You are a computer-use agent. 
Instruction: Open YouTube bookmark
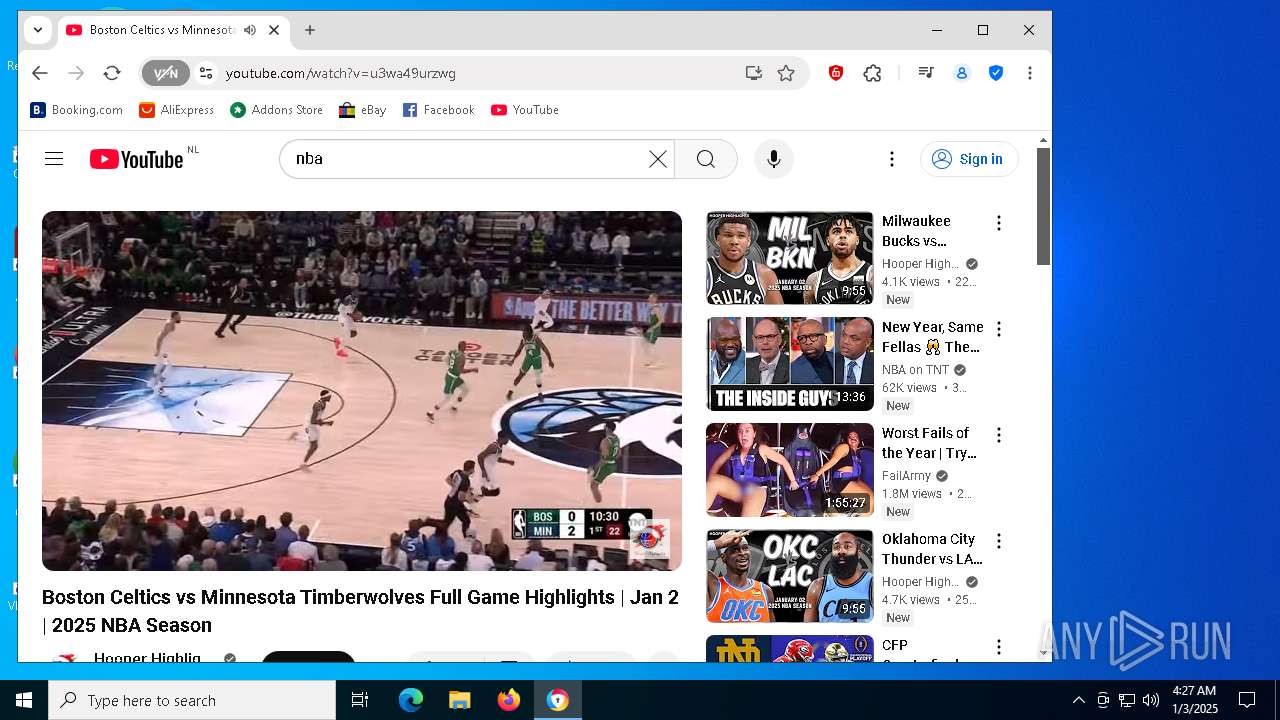click(x=525, y=110)
